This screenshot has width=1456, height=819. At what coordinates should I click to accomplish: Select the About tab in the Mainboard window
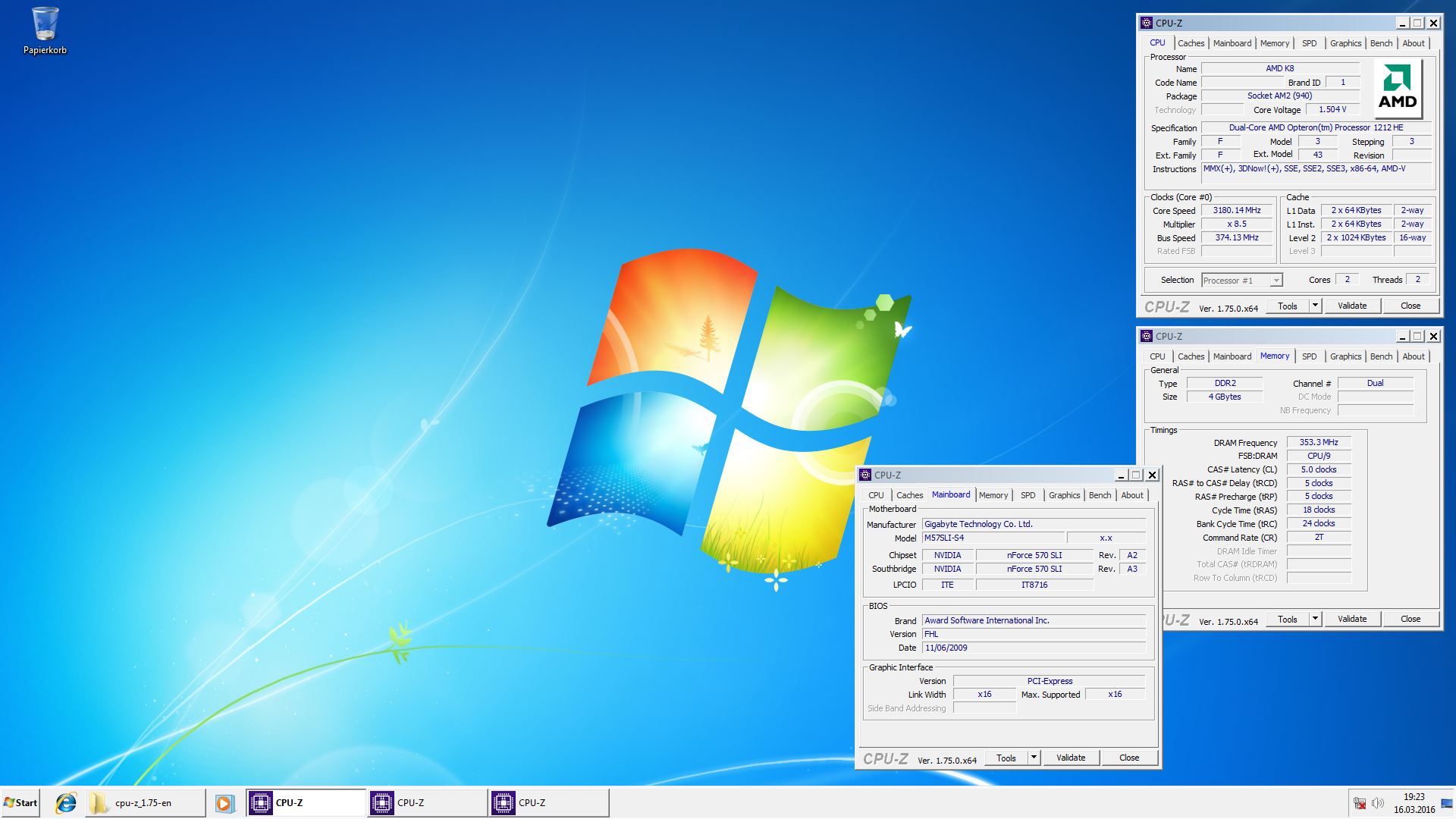tap(1131, 495)
